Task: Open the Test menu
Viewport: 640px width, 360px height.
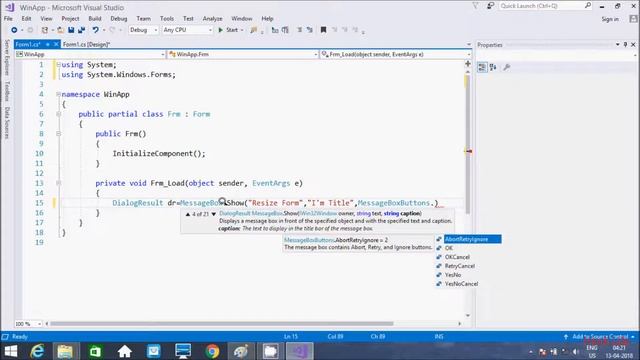Action: click(x=188, y=18)
